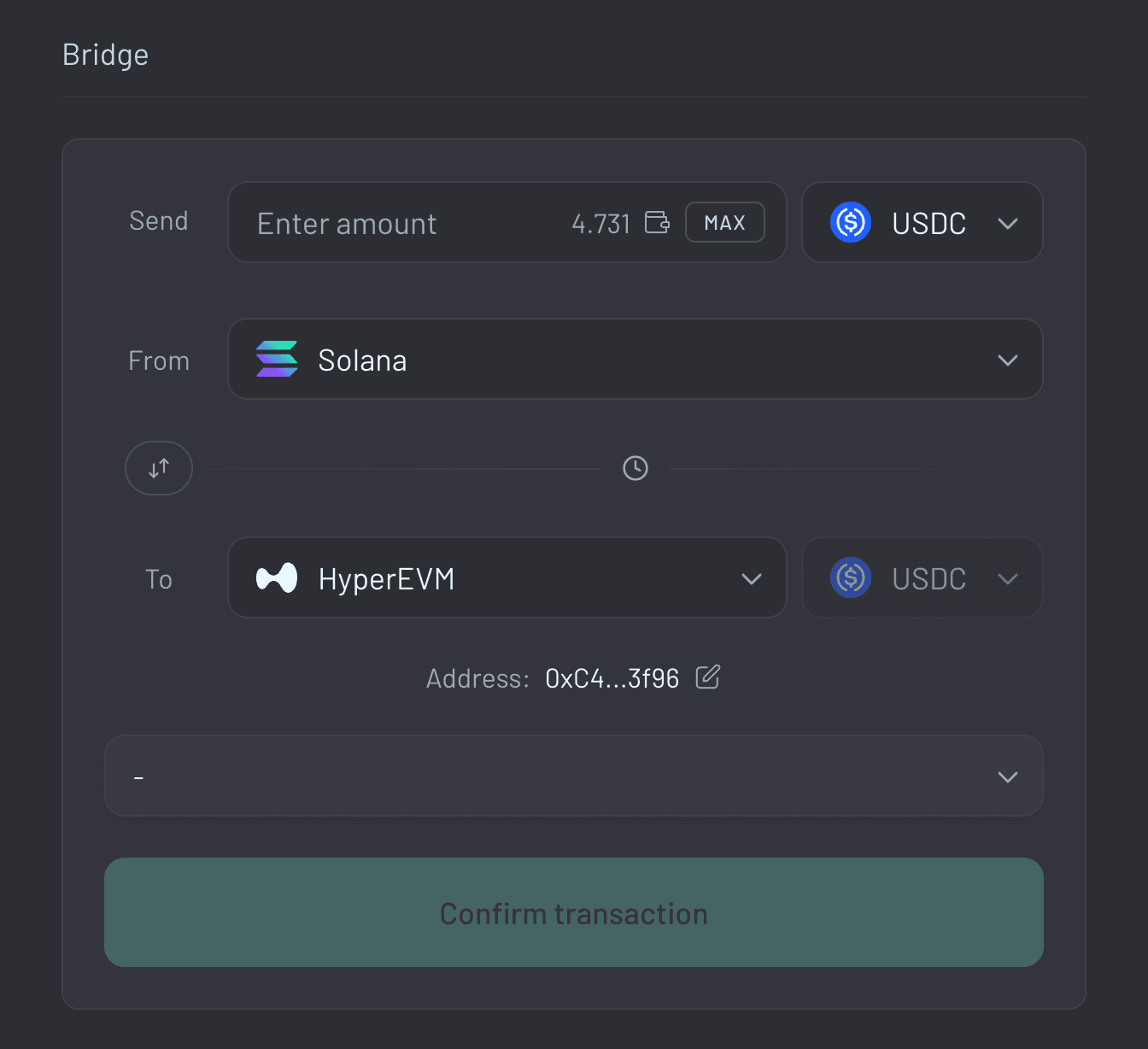
Task: Click the USDC token icon in To row
Action: 851,578
